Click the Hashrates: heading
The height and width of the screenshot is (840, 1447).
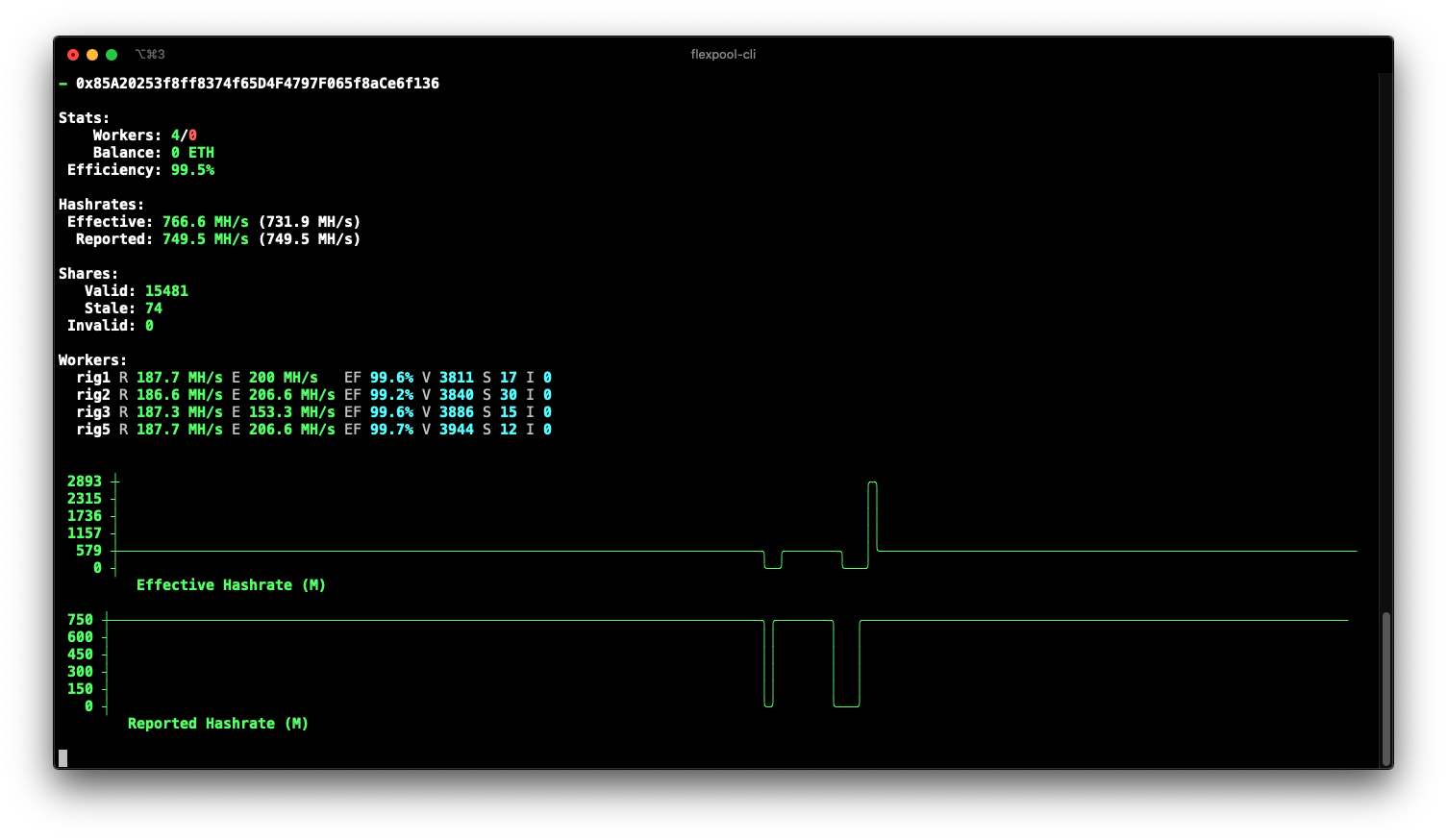pyautogui.click(x=101, y=205)
